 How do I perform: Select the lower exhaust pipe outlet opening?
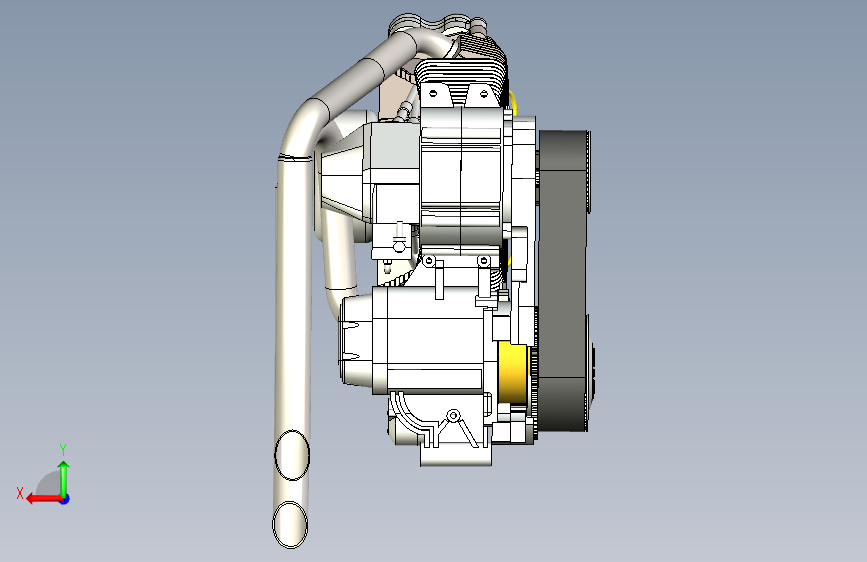pyautogui.click(x=290, y=524)
